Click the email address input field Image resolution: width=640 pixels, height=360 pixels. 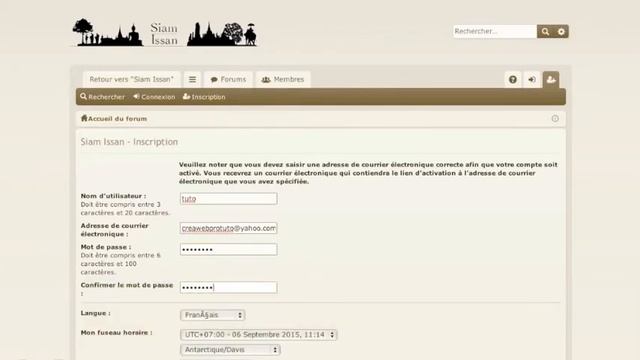pyautogui.click(x=229, y=228)
